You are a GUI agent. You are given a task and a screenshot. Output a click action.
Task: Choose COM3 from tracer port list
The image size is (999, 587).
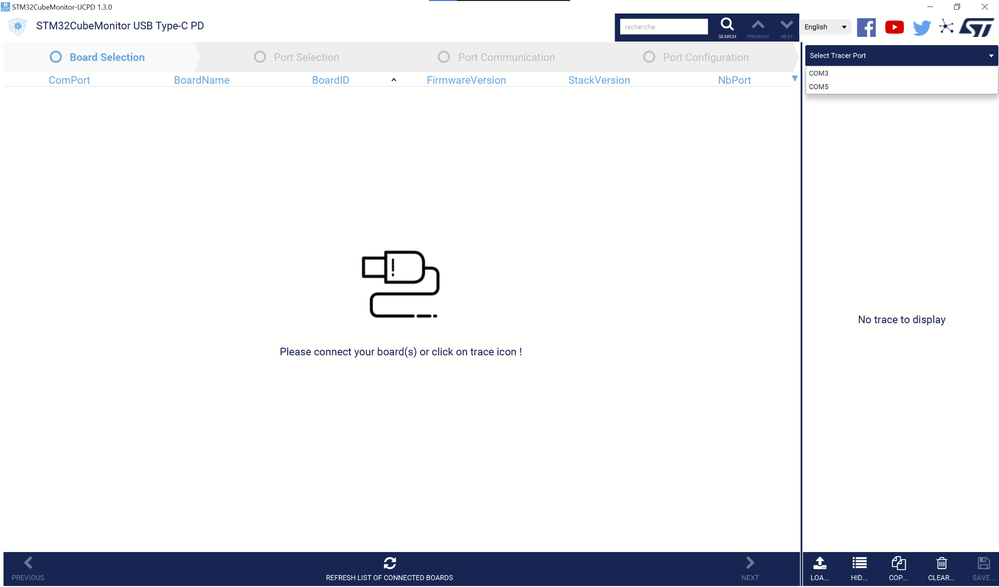pyautogui.click(x=901, y=73)
